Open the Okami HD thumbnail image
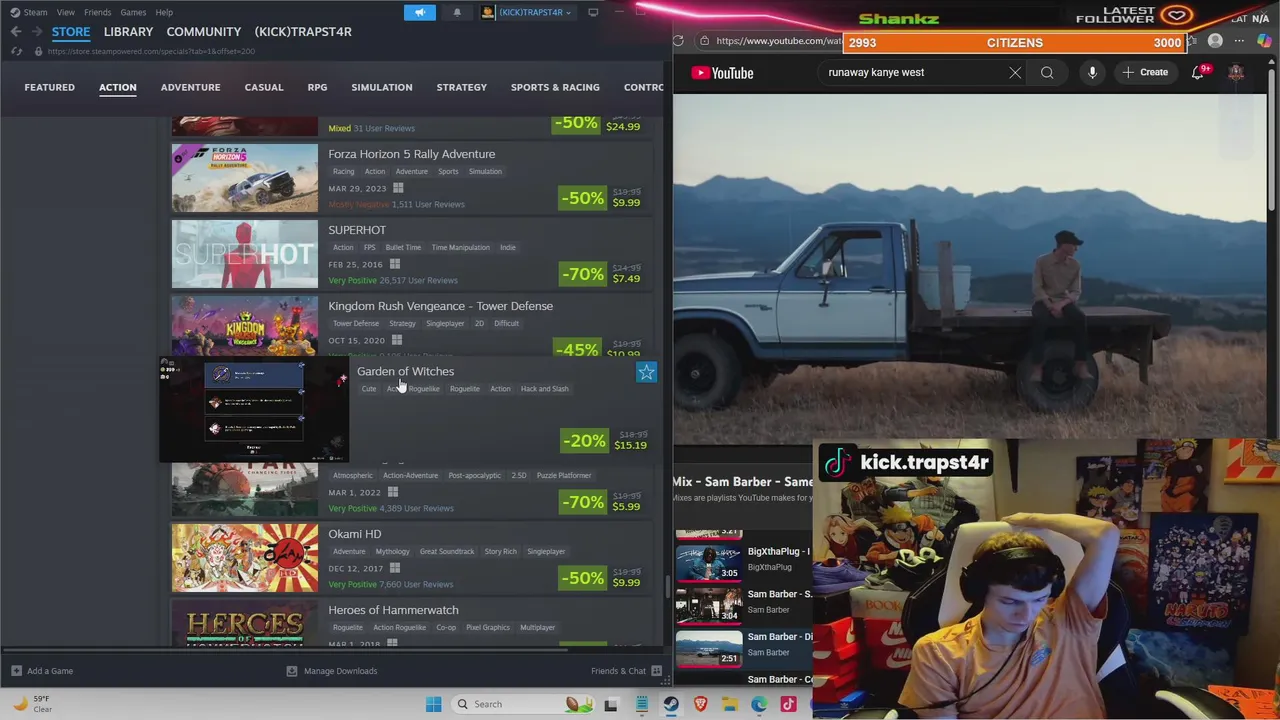1280x720 pixels. pyautogui.click(x=245, y=558)
